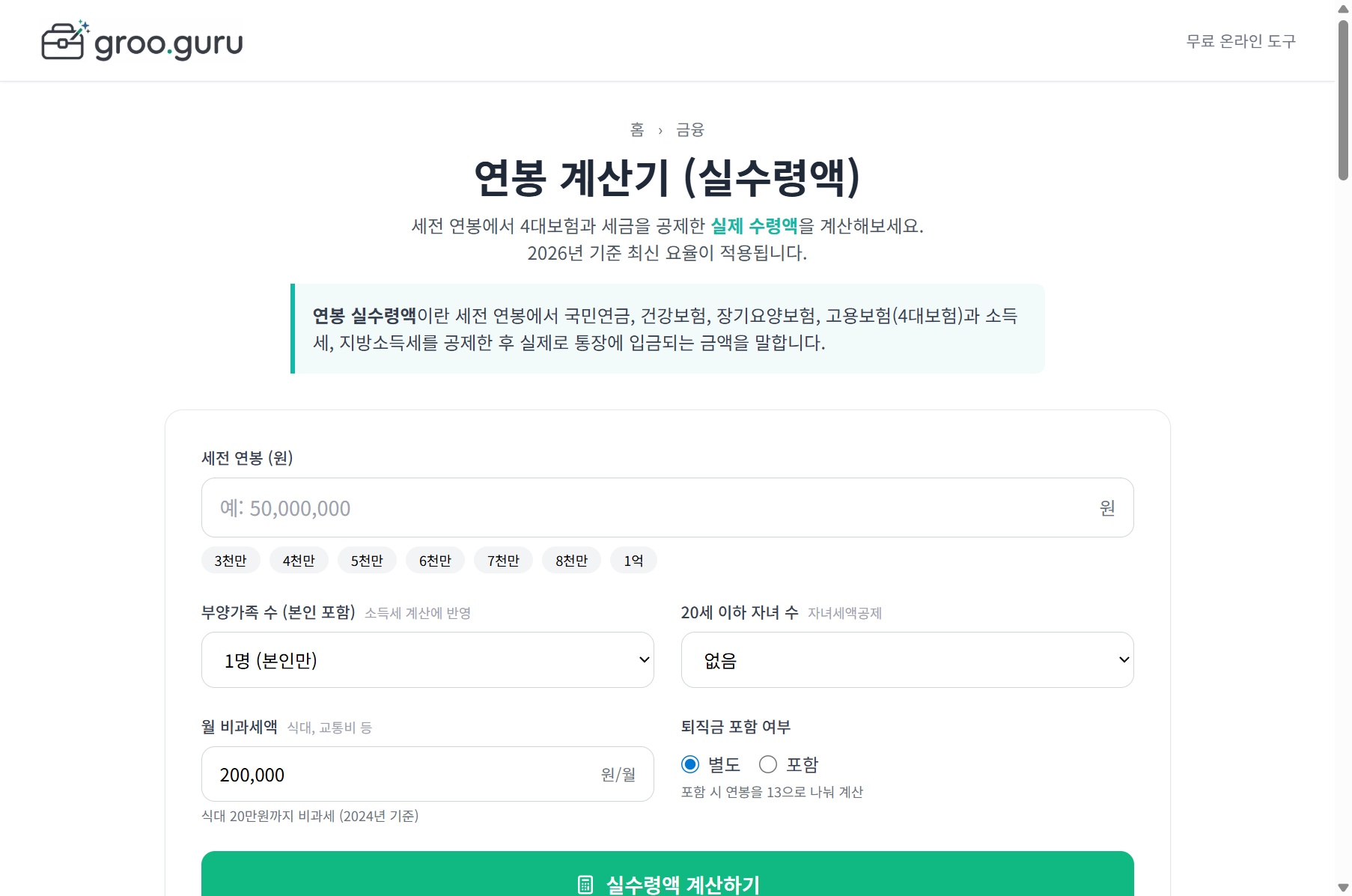Apply the 8천만 salary shortcut
Screen dimensions: 1352x896
pyautogui.click(x=571, y=560)
